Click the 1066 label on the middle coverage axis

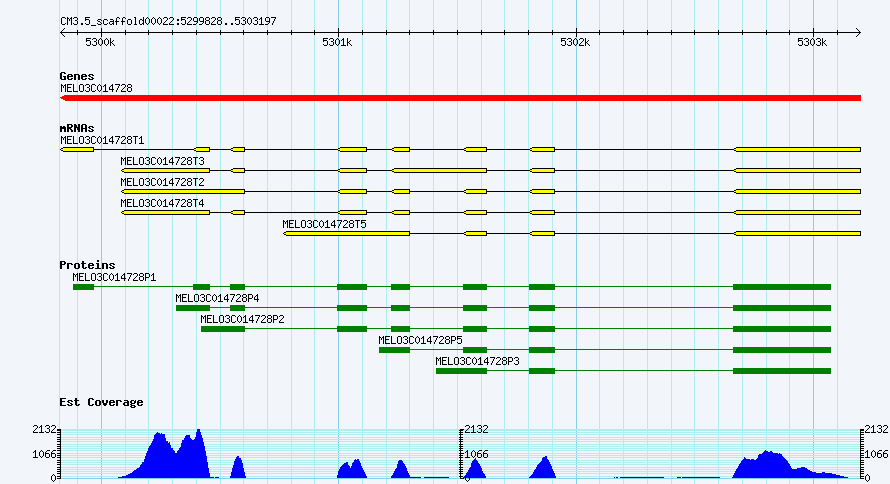tap(476, 454)
